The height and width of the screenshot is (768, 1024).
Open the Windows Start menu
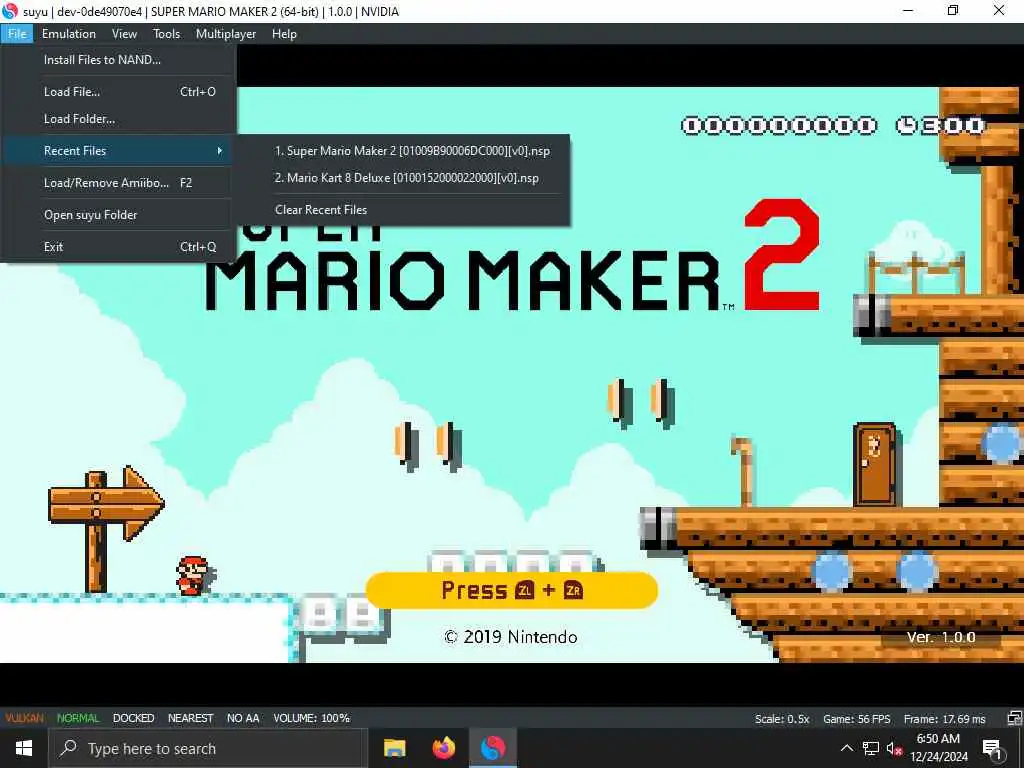pos(24,748)
